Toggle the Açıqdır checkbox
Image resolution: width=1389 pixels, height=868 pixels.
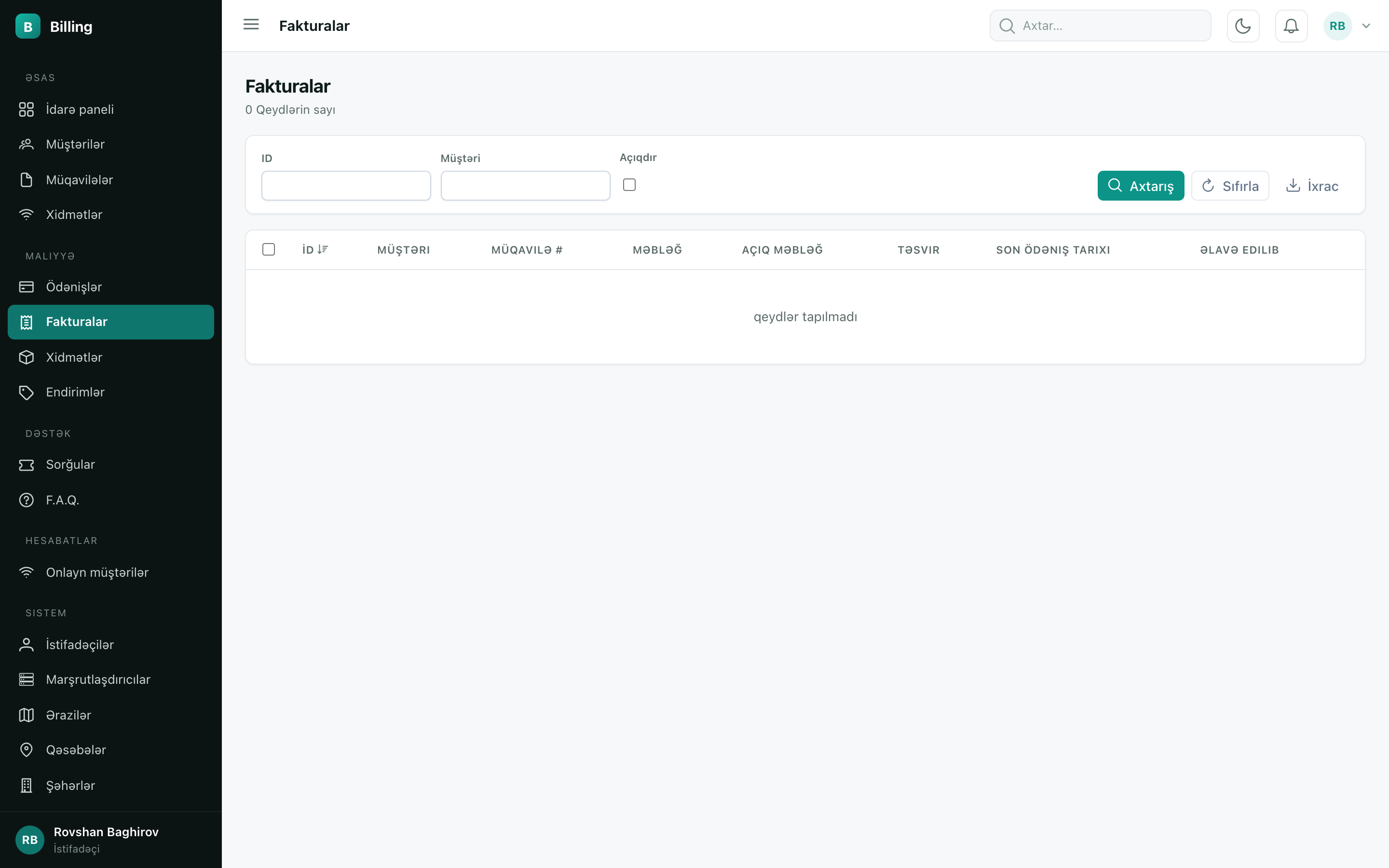coord(629,185)
